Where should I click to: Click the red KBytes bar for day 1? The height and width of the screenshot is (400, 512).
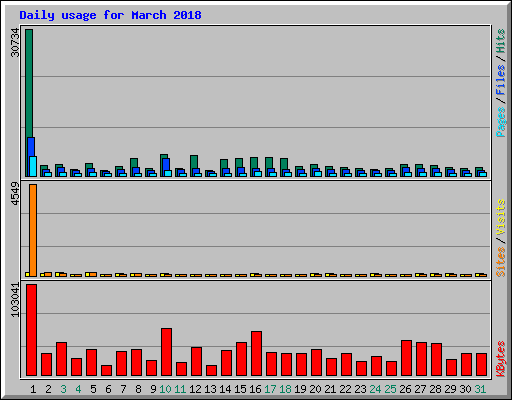32,330
